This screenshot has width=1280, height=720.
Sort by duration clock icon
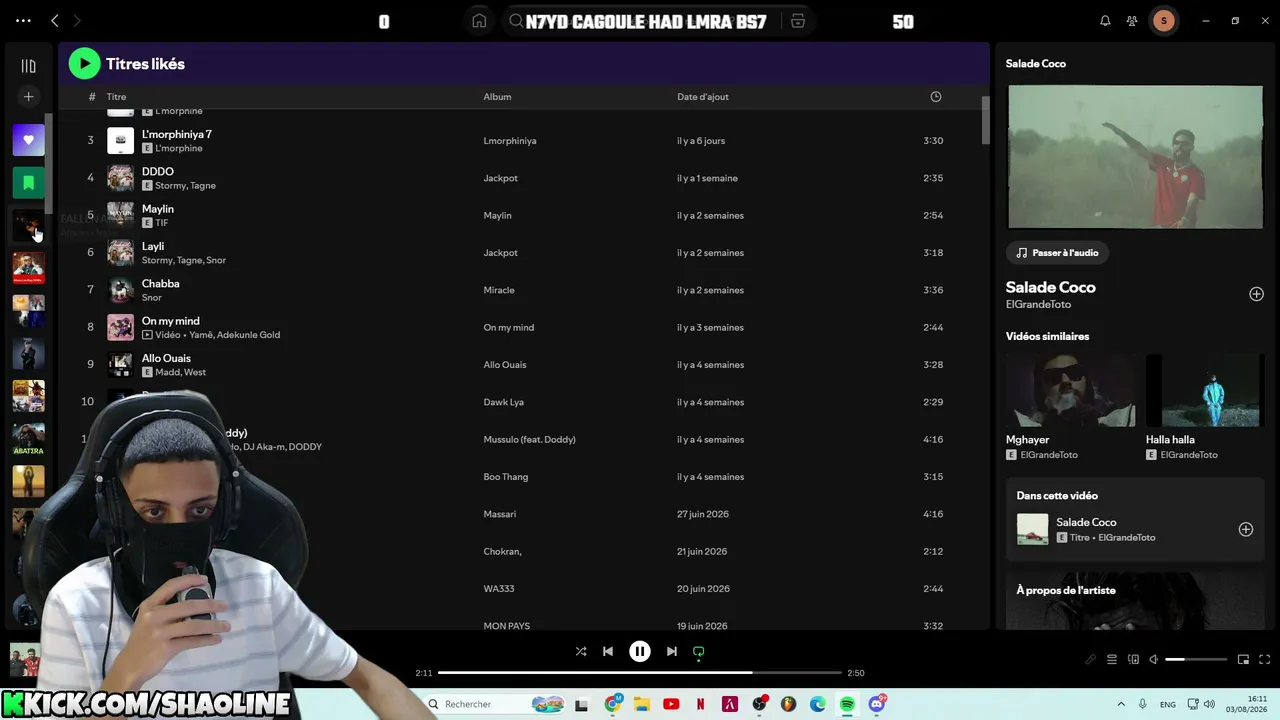pyautogui.click(x=936, y=97)
